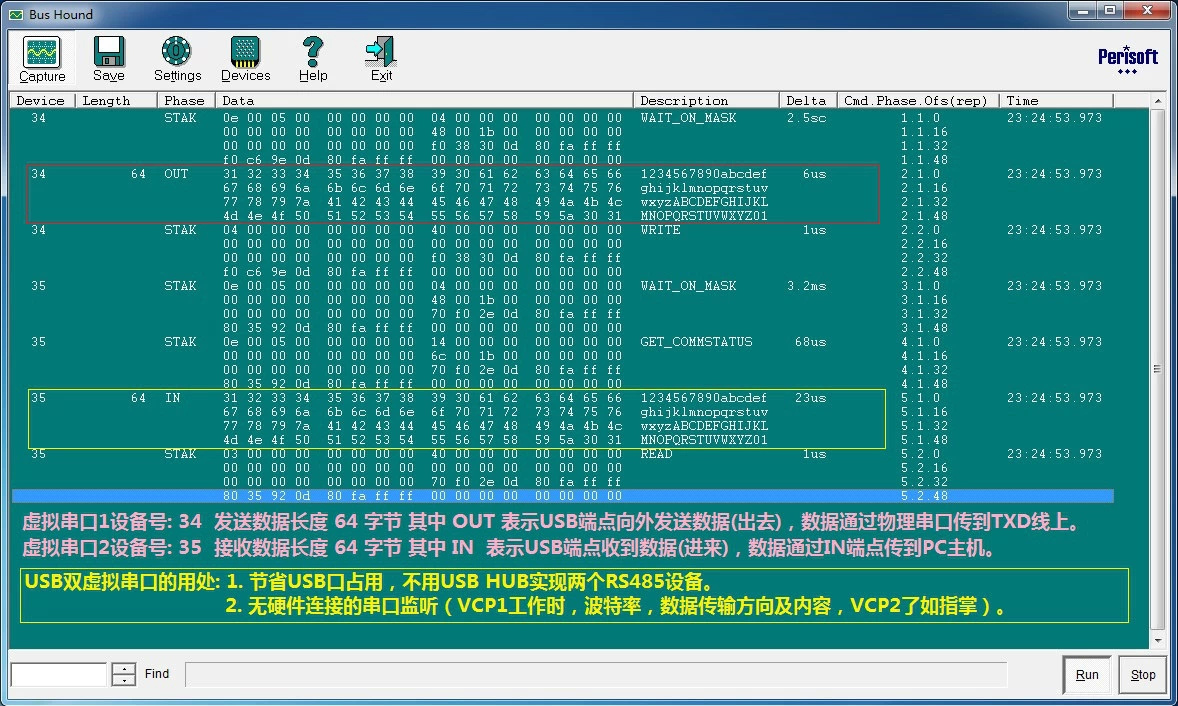Click the Length column header
1178x706 pixels.
(116, 101)
